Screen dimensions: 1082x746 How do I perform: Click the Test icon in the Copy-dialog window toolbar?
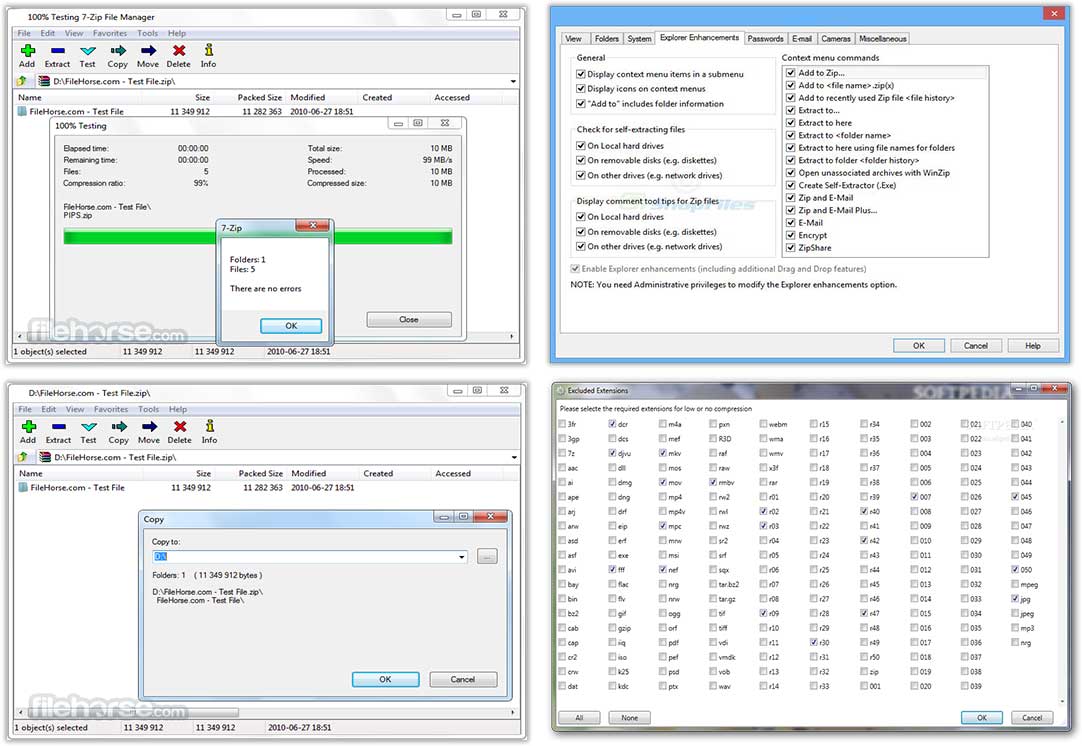88,426
